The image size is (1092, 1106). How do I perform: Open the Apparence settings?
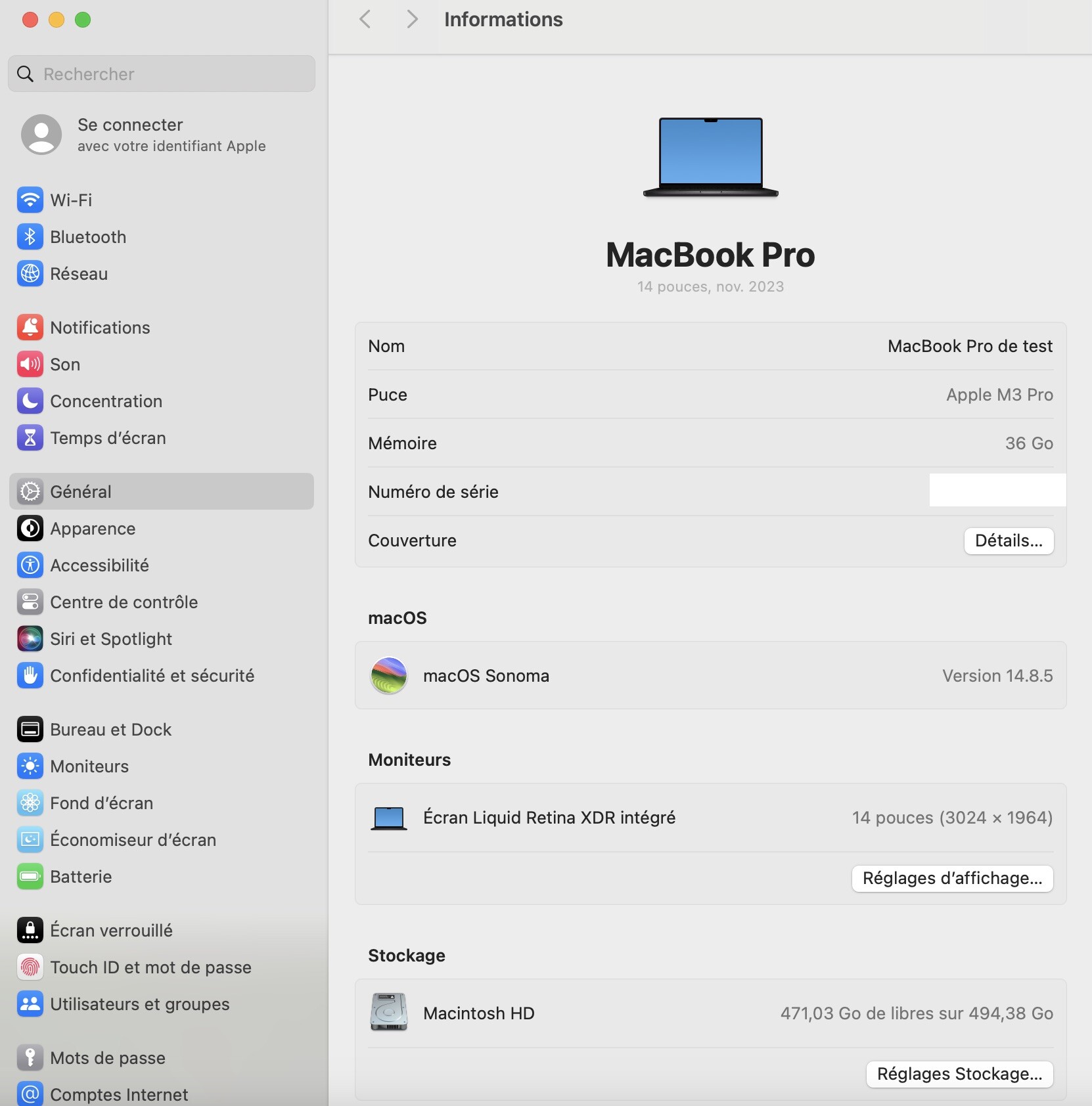93,528
